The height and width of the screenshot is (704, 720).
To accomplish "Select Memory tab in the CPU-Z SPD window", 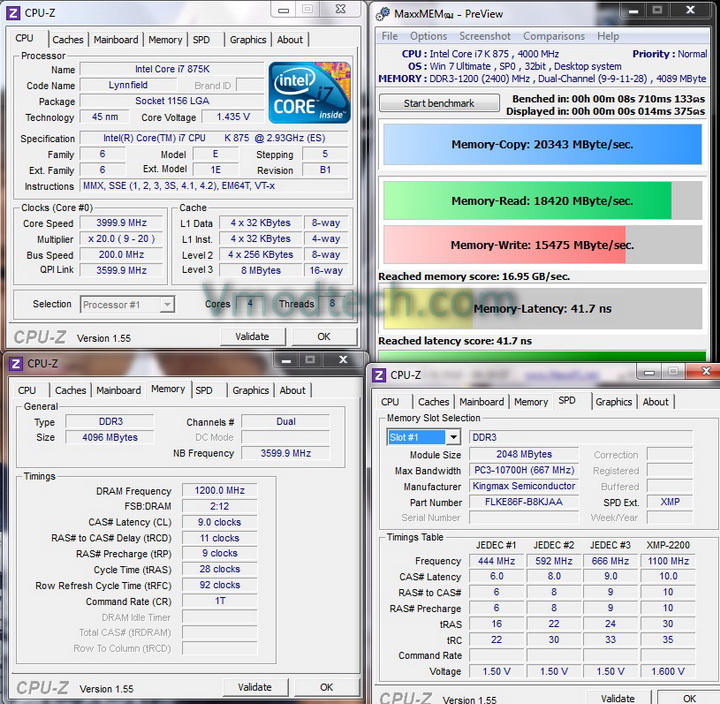I will [x=531, y=402].
